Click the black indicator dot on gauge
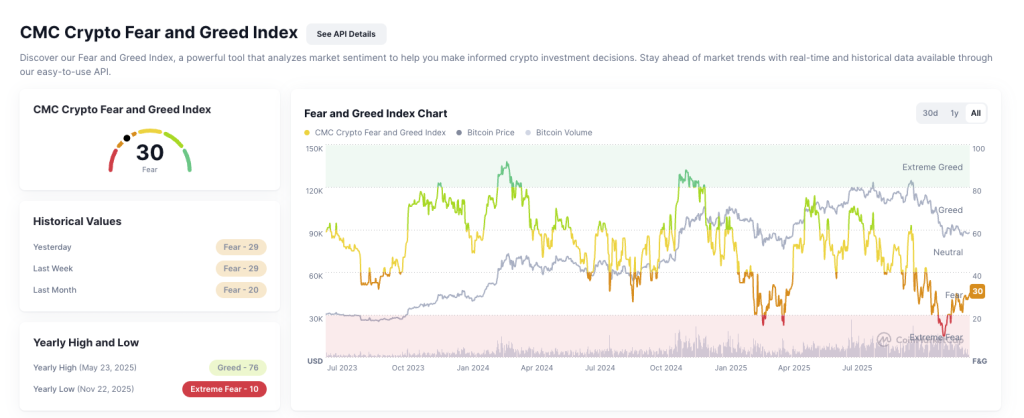 click(127, 138)
